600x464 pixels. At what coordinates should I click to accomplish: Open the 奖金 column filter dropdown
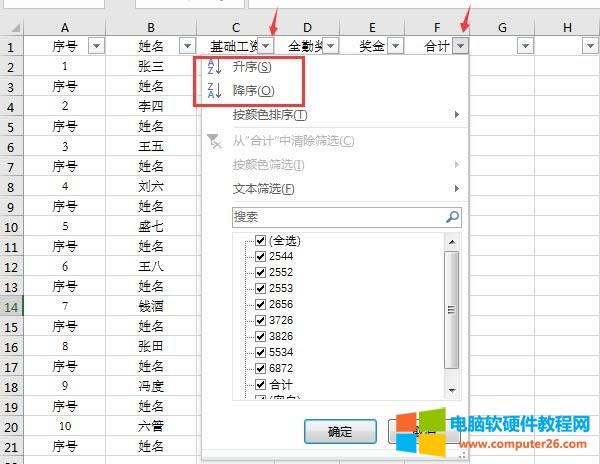[396, 46]
